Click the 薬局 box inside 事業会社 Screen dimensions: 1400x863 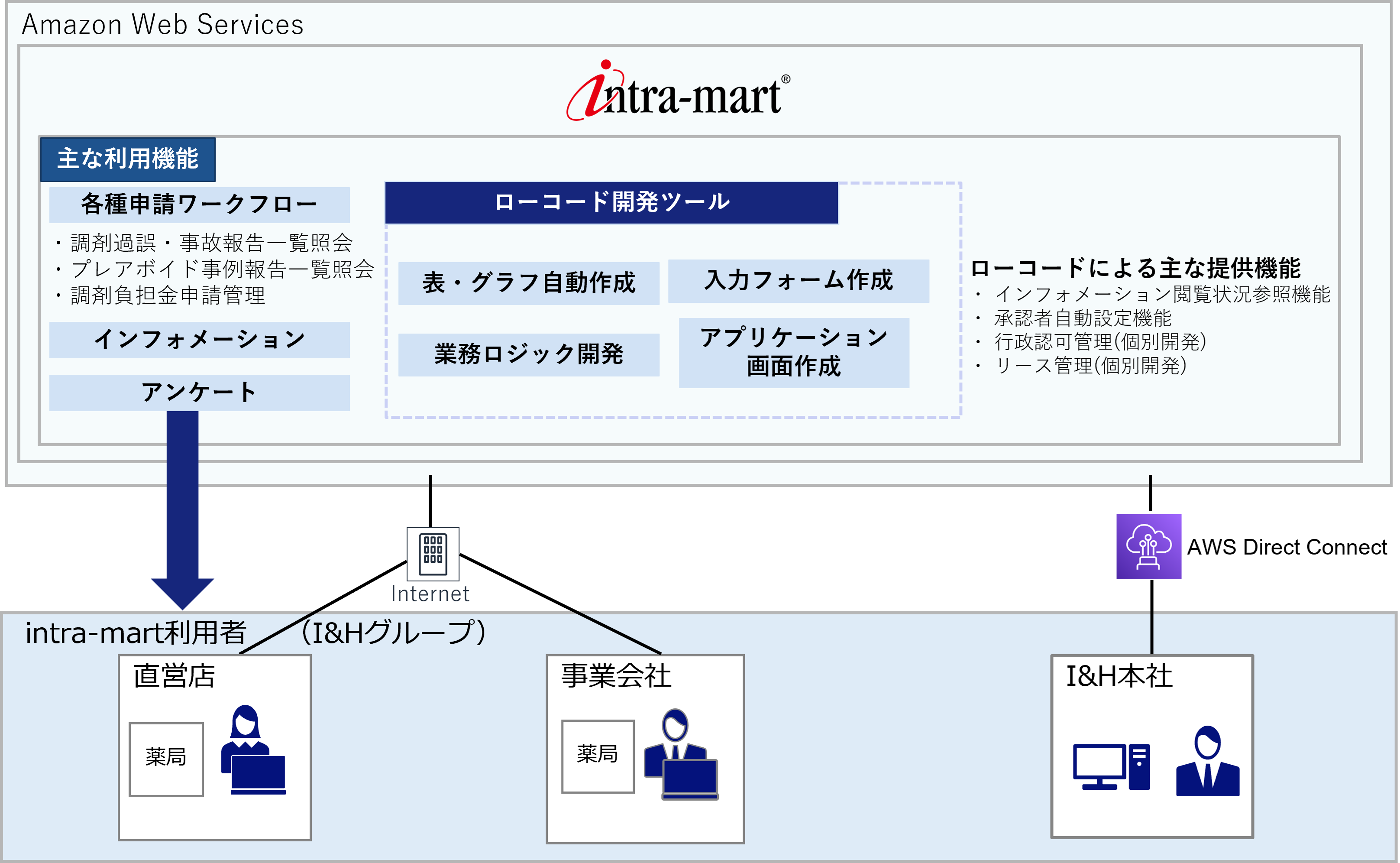pos(597,756)
